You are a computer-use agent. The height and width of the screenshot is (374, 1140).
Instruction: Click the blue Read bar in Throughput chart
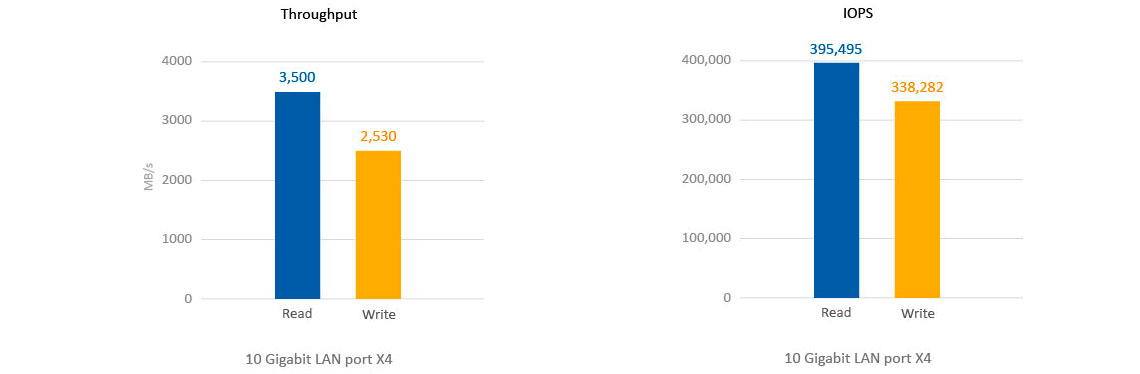297,195
